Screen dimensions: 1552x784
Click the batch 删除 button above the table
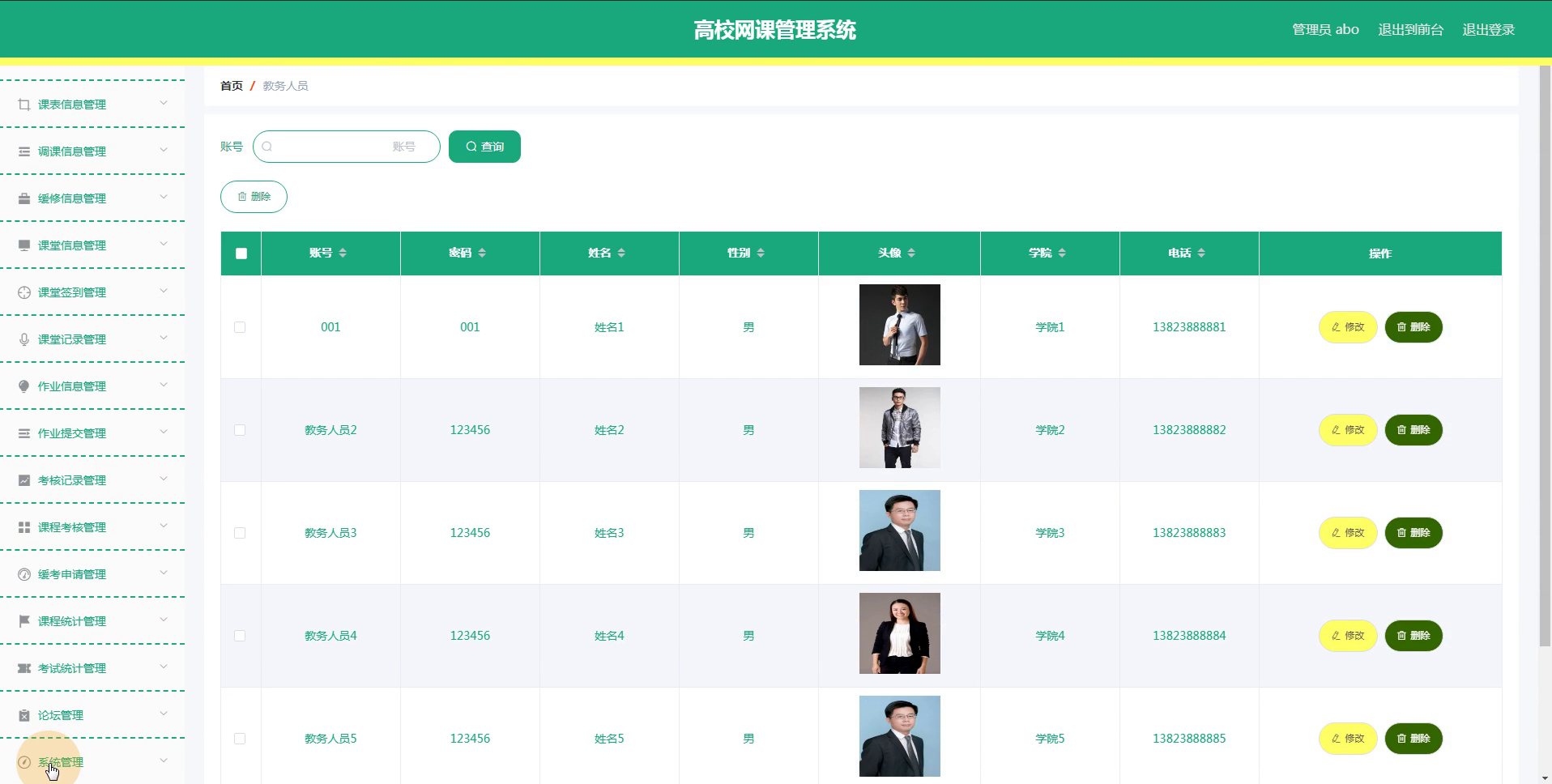[x=254, y=197]
